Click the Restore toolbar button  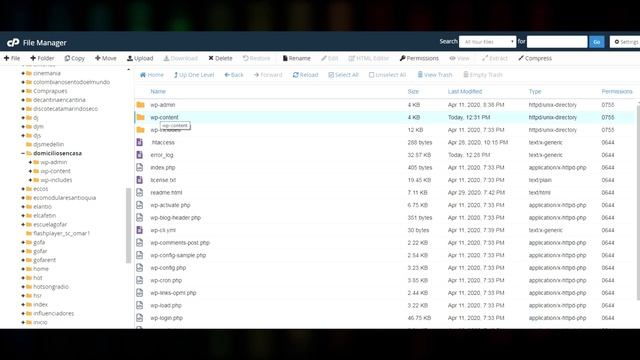pyautogui.click(x=256, y=58)
